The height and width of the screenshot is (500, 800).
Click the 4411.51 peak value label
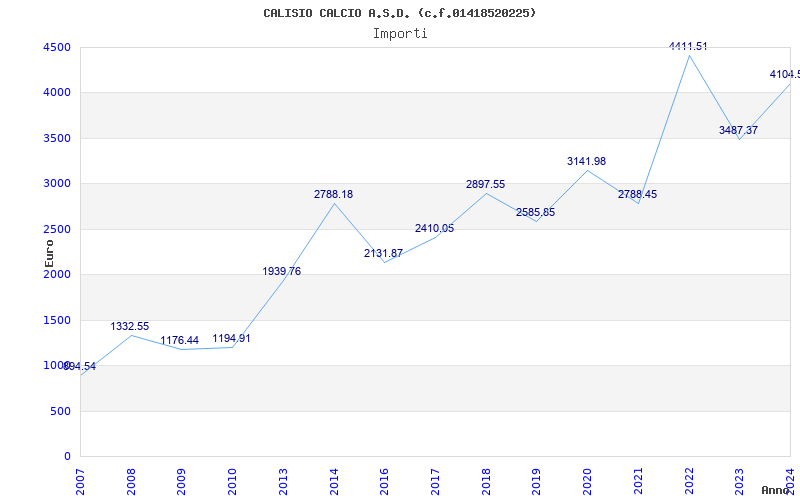point(688,46)
